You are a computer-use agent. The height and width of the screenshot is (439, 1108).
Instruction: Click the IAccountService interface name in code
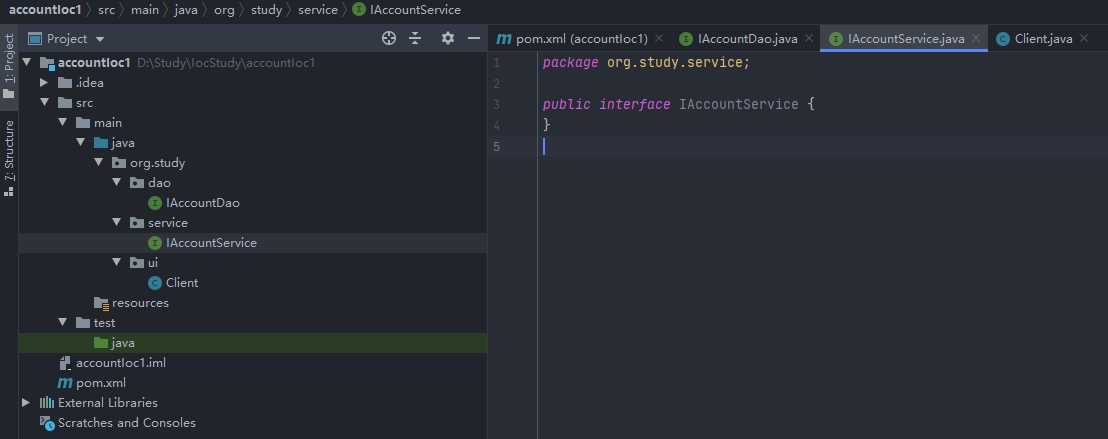[739, 105]
